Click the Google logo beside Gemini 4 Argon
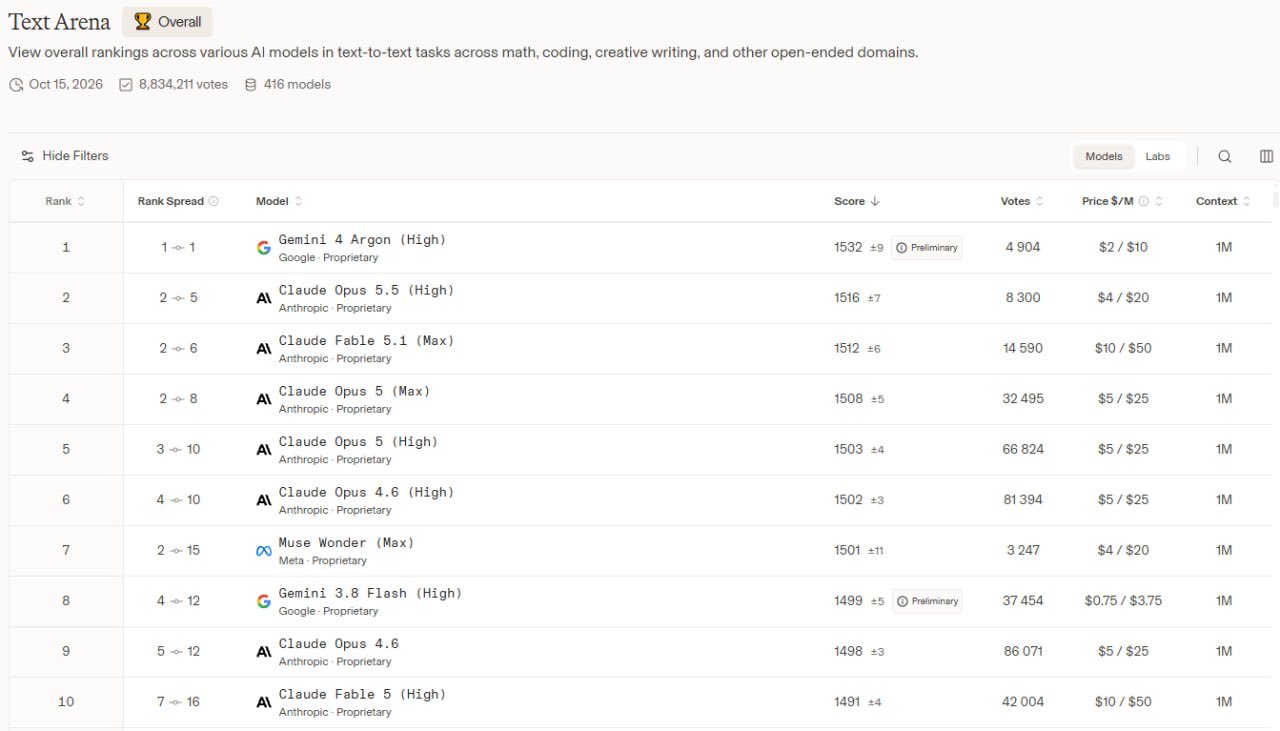 click(x=264, y=248)
